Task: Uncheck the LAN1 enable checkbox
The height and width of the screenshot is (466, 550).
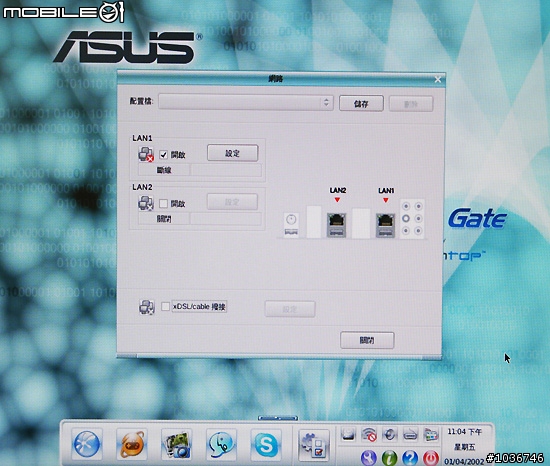Action: (x=163, y=155)
